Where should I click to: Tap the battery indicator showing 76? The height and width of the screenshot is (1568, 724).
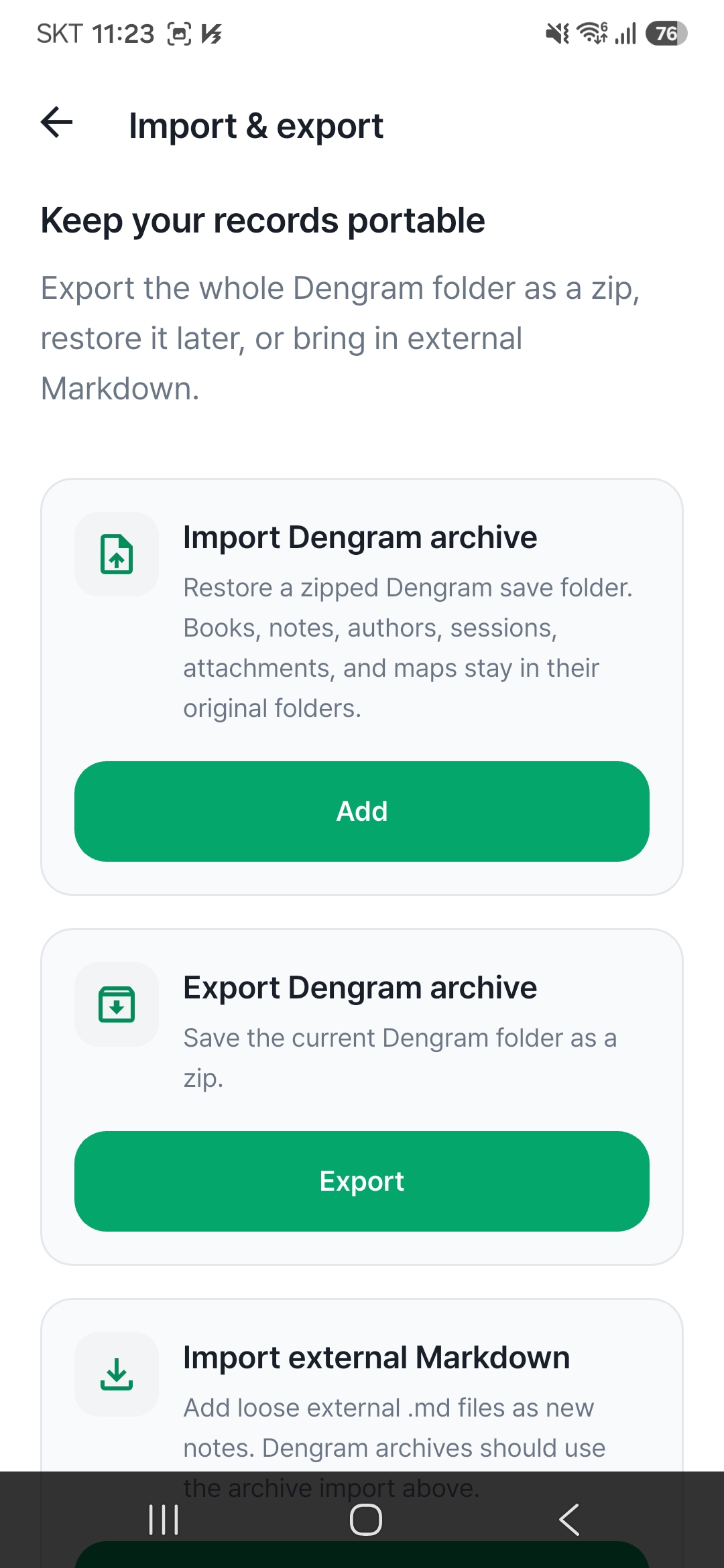pos(666,34)
